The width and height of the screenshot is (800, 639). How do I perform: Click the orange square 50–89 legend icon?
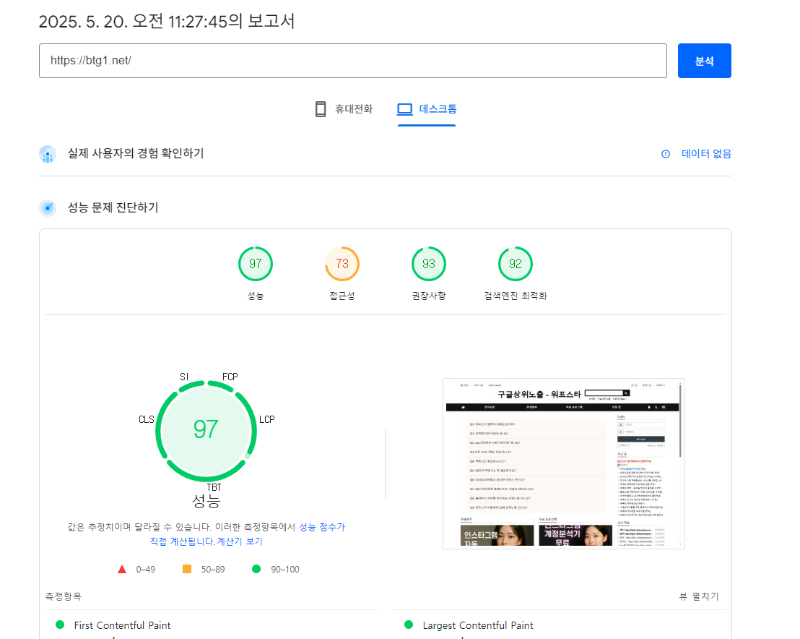187,569
